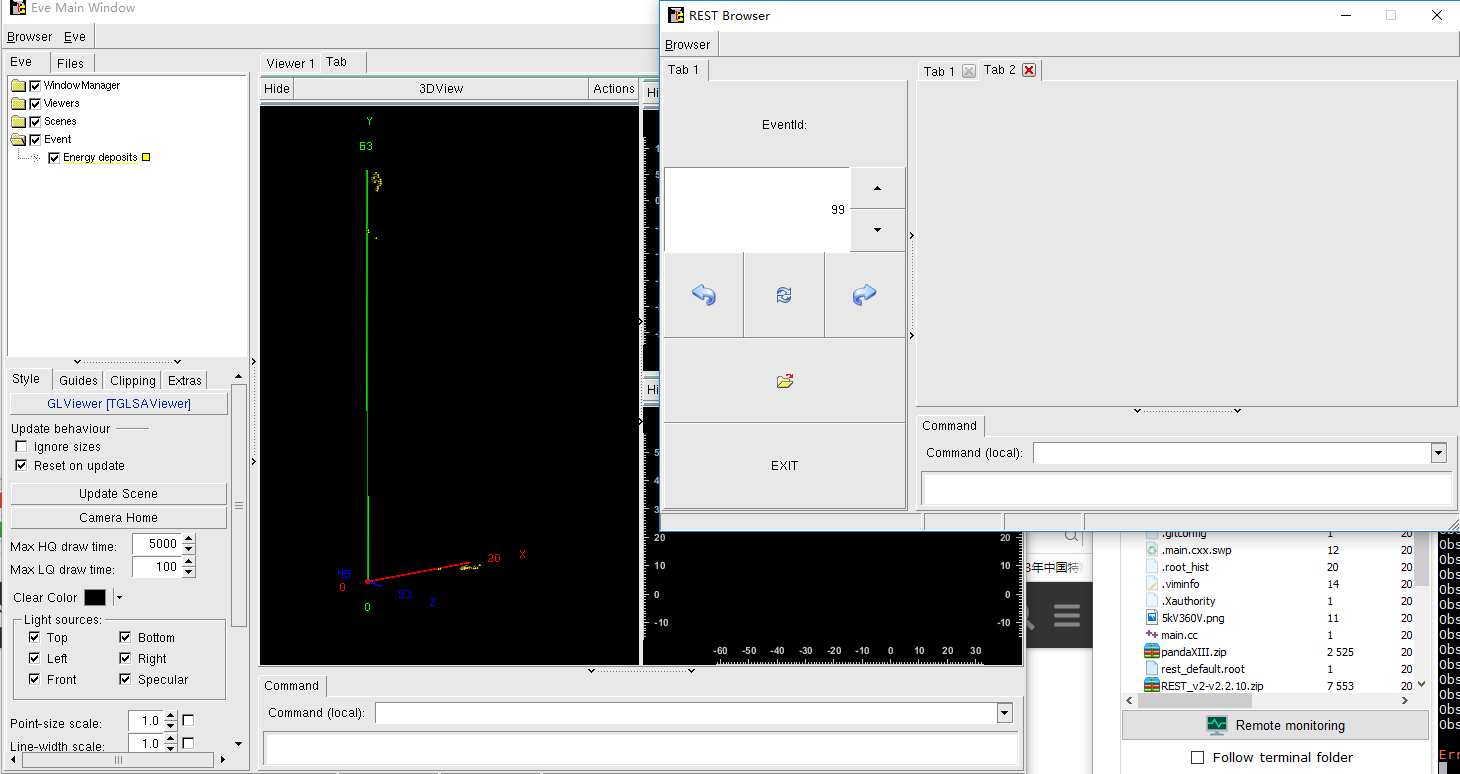Click the Energy deposits item icon
Viewport: 1460px width, 774px height.
click(x=36, y=157)
